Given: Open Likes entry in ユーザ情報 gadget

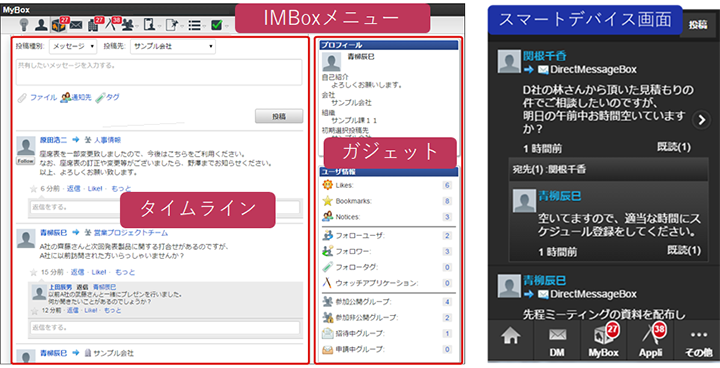Looking at the screenshot, I should [x=344, y=186].
